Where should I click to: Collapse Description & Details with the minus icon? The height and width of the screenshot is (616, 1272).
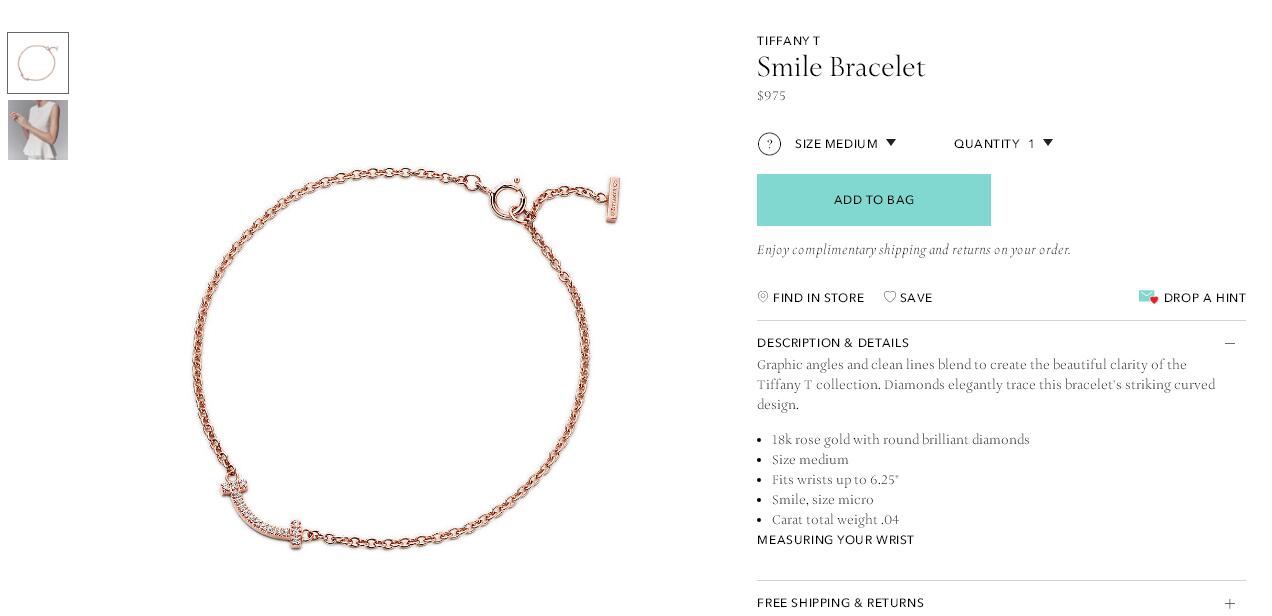pyautogui.click(x=1230, y=343)
